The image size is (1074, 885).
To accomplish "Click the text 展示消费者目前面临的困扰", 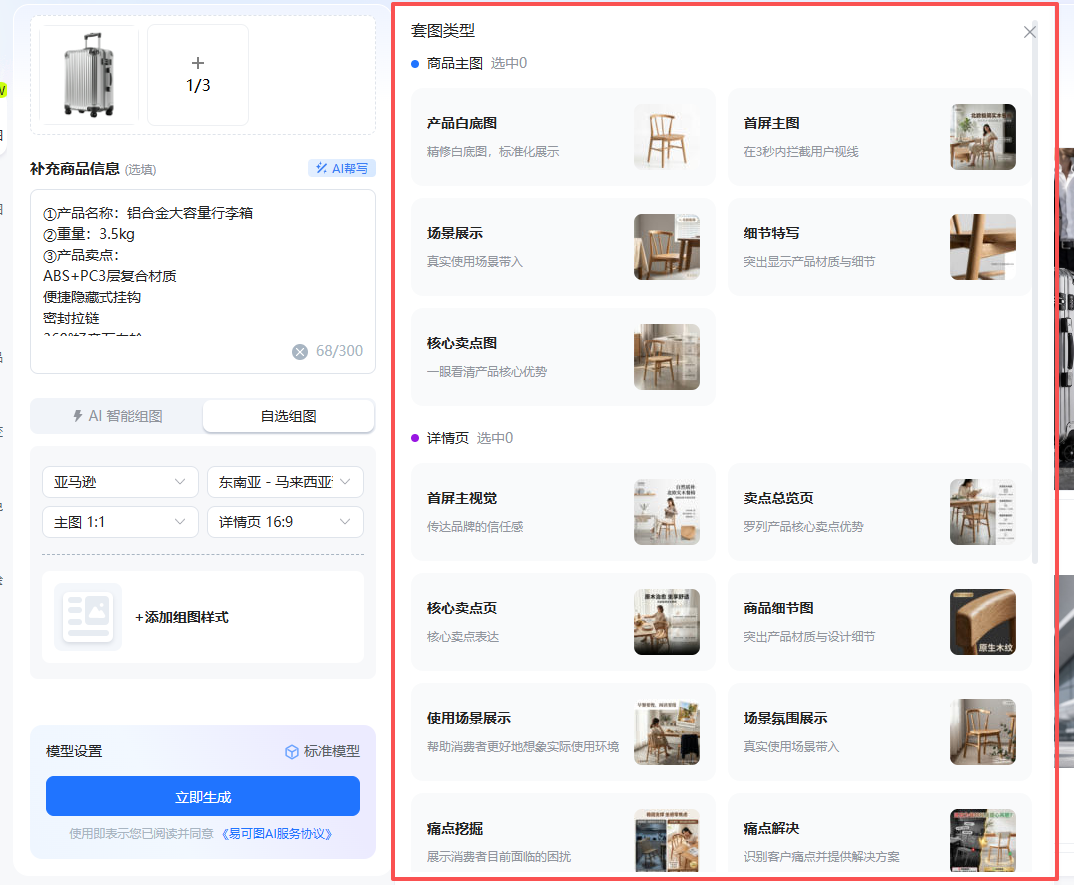I will (x=499, y=857).
